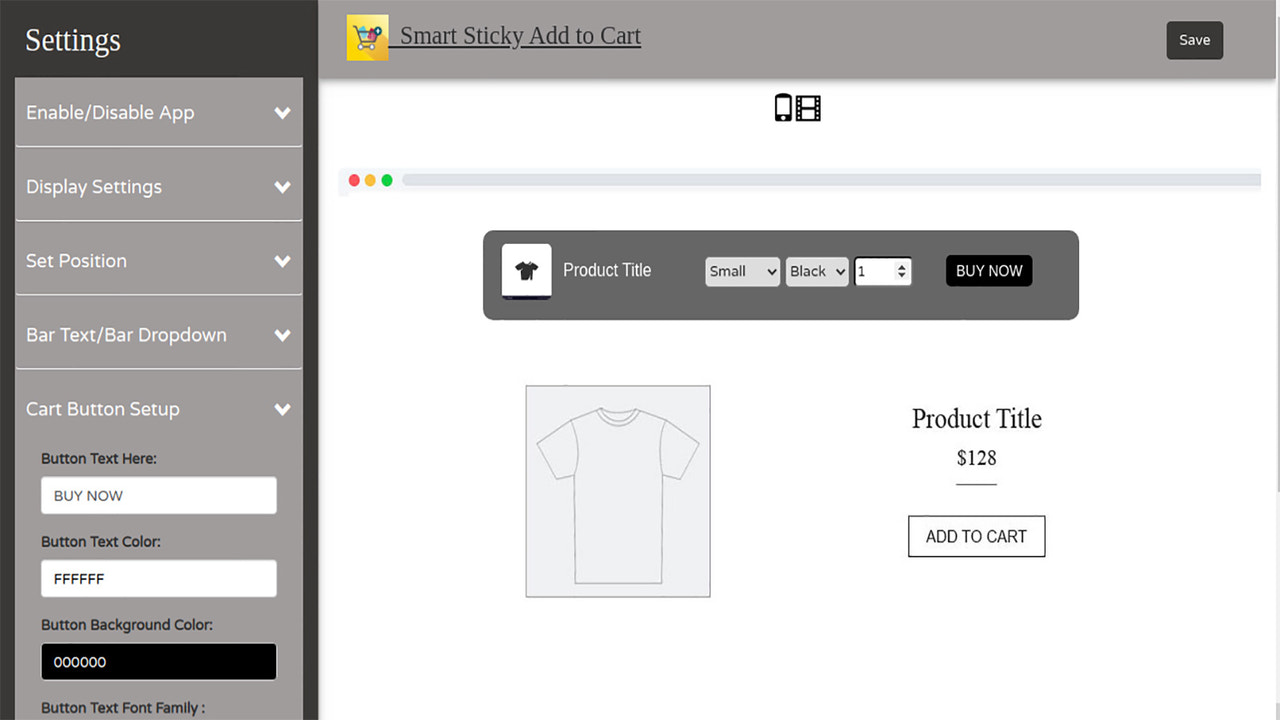
Task: Click the black Button Background Color swatch
Action: pyautogui.click(x=158, y=661)
